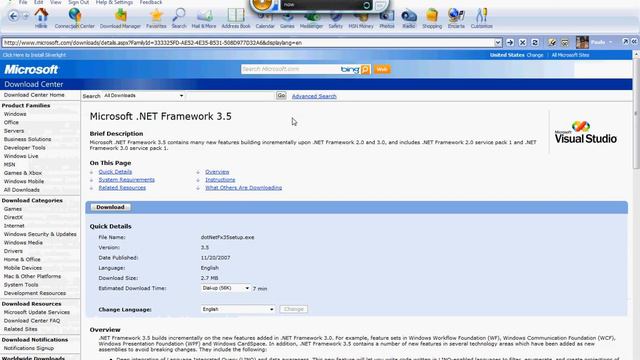
Task: Click the Download Center search text field
Action: (x=231, y=96)
